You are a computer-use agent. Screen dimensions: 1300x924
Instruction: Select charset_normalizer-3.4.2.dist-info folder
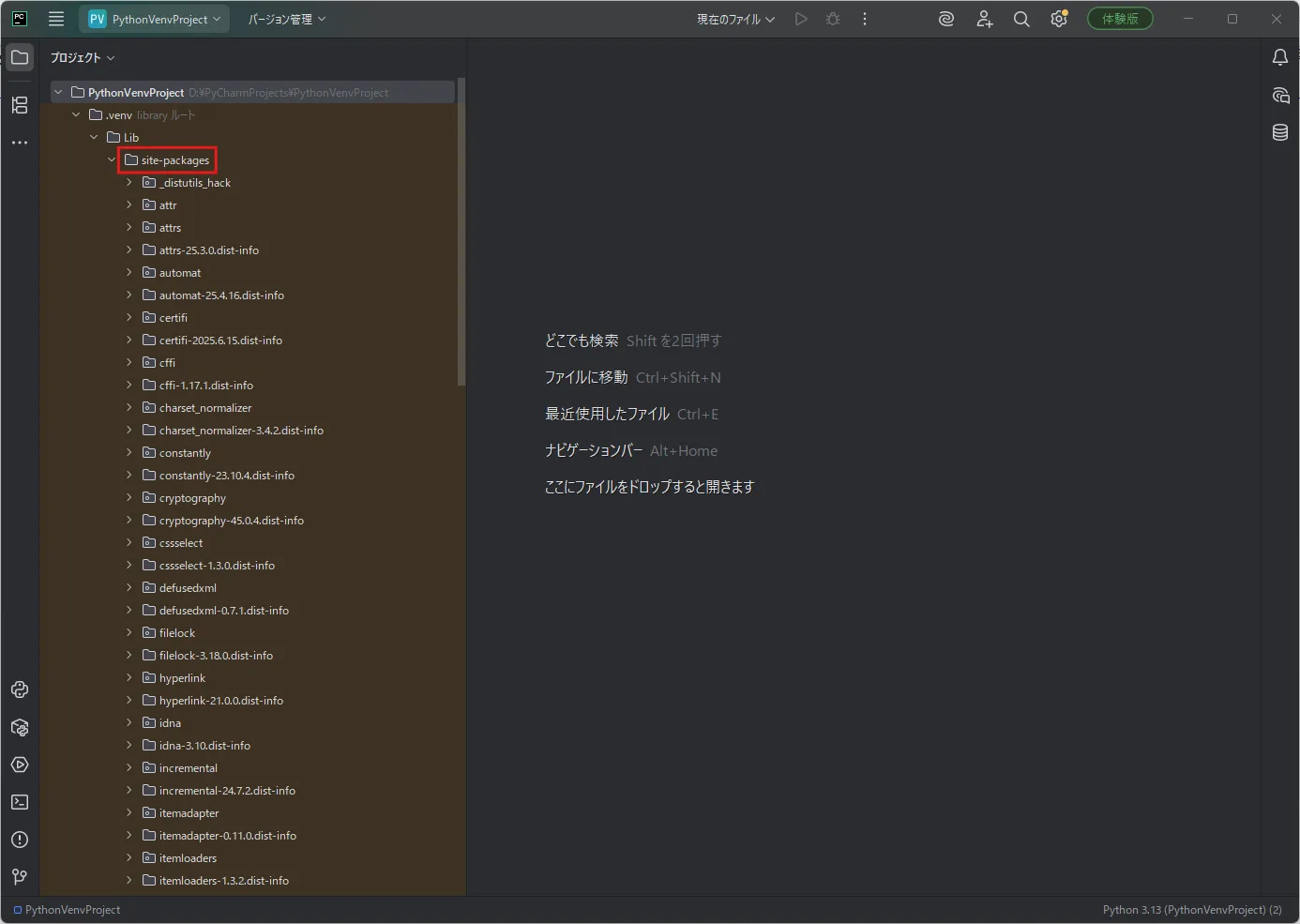coord(233,430)
